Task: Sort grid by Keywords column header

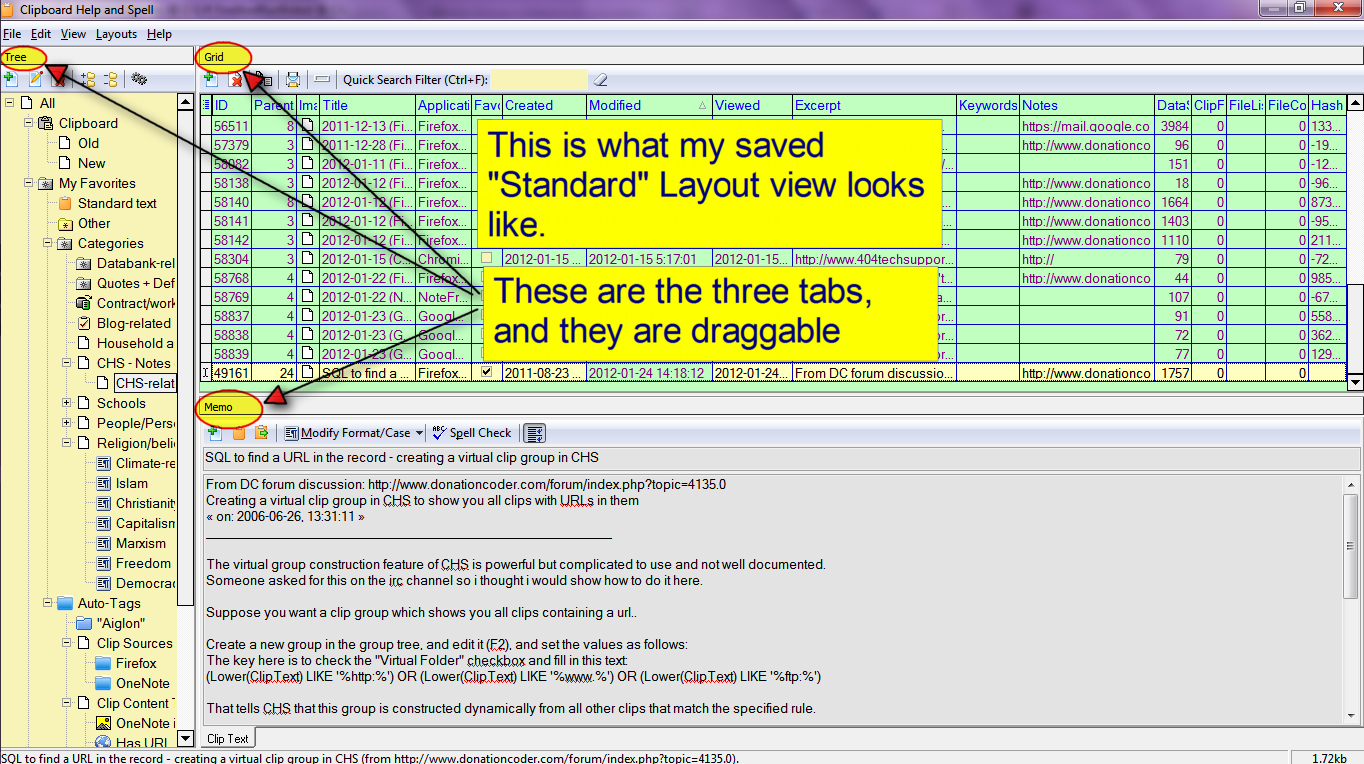Action: pos(988,105)
